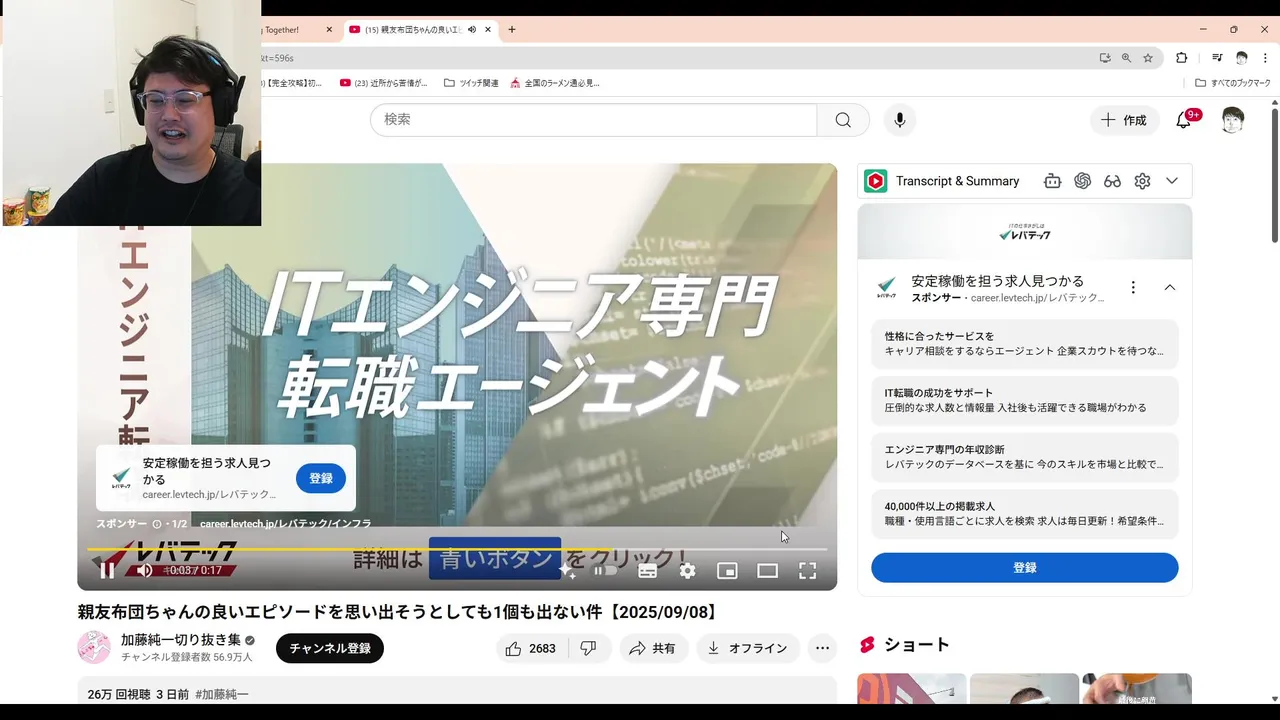
Task: Click the glasses icon in Transcript & Summary
Action: pos(1112,181)
